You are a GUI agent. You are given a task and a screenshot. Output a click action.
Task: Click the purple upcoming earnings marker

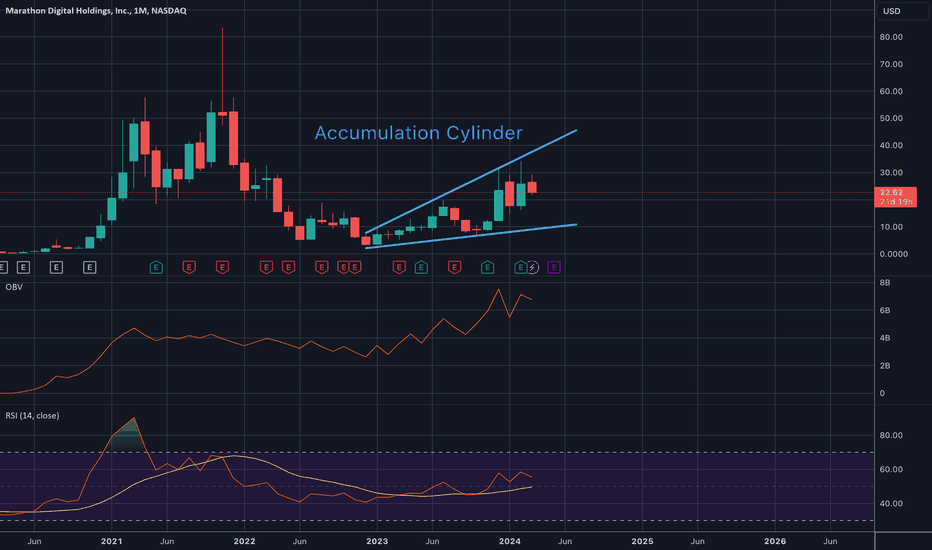[554, 268]
